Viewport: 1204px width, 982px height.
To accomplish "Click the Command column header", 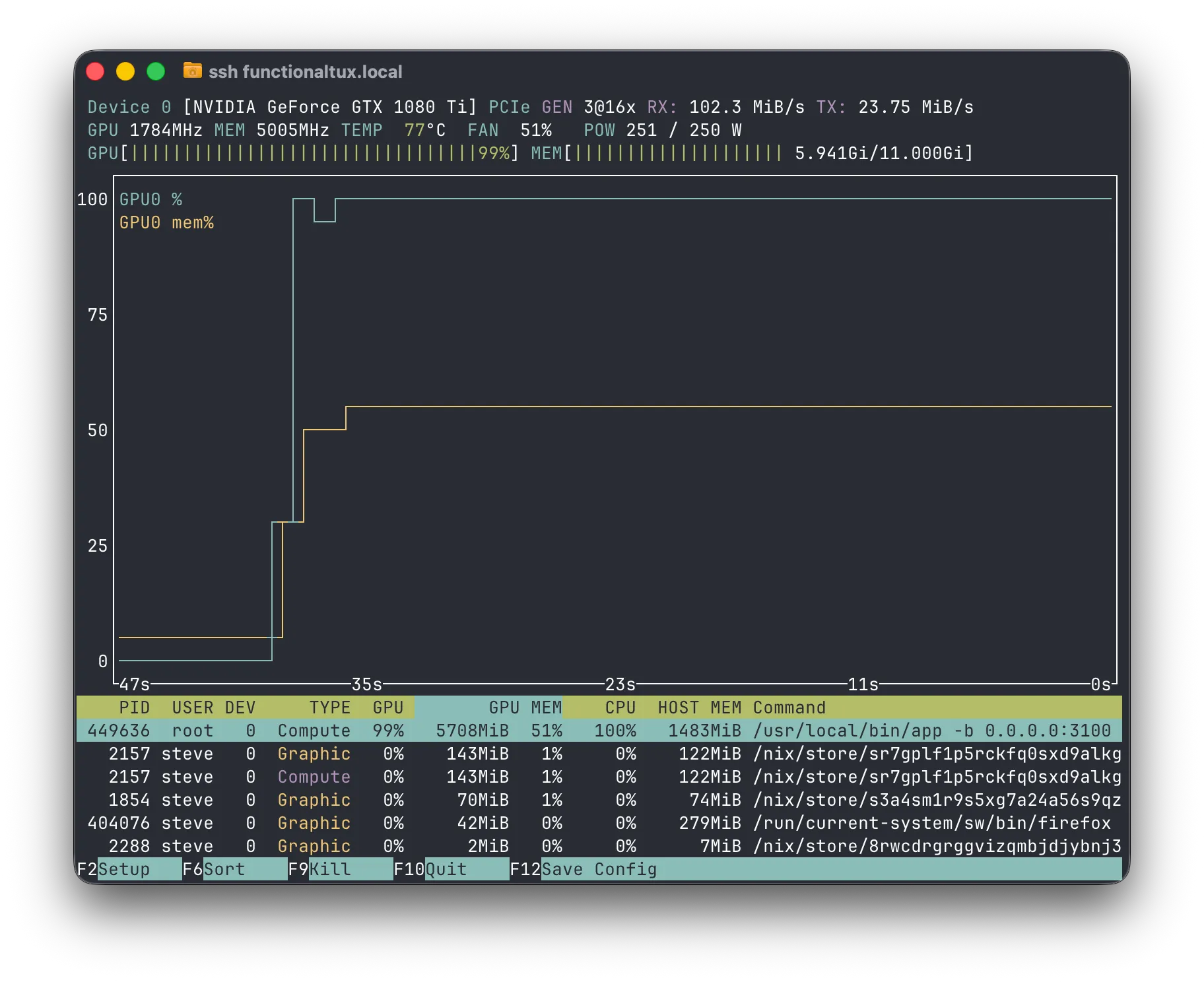I will tap(789, 707).
